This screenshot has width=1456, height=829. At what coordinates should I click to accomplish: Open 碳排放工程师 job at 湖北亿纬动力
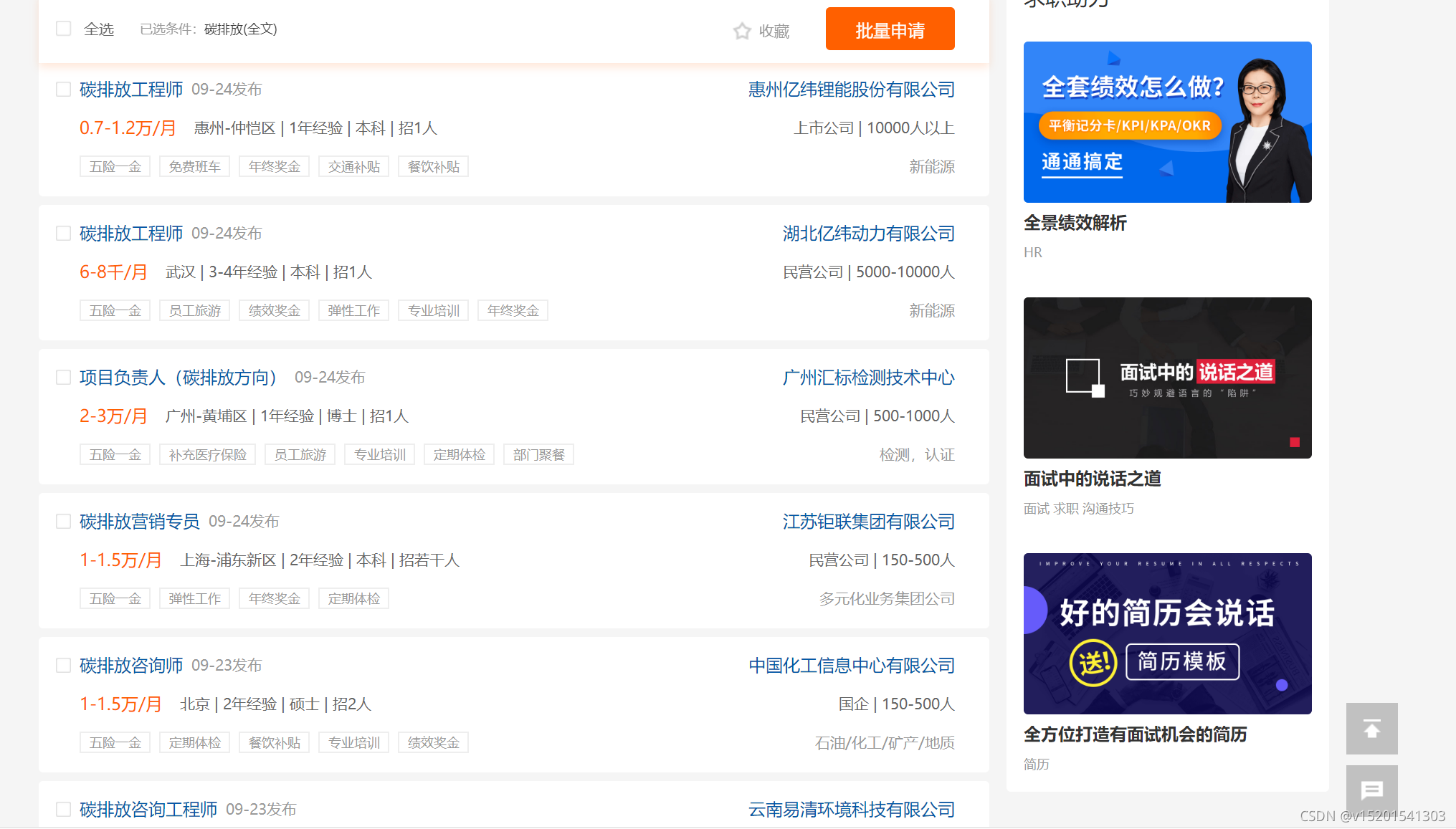(x=131, y=233)
